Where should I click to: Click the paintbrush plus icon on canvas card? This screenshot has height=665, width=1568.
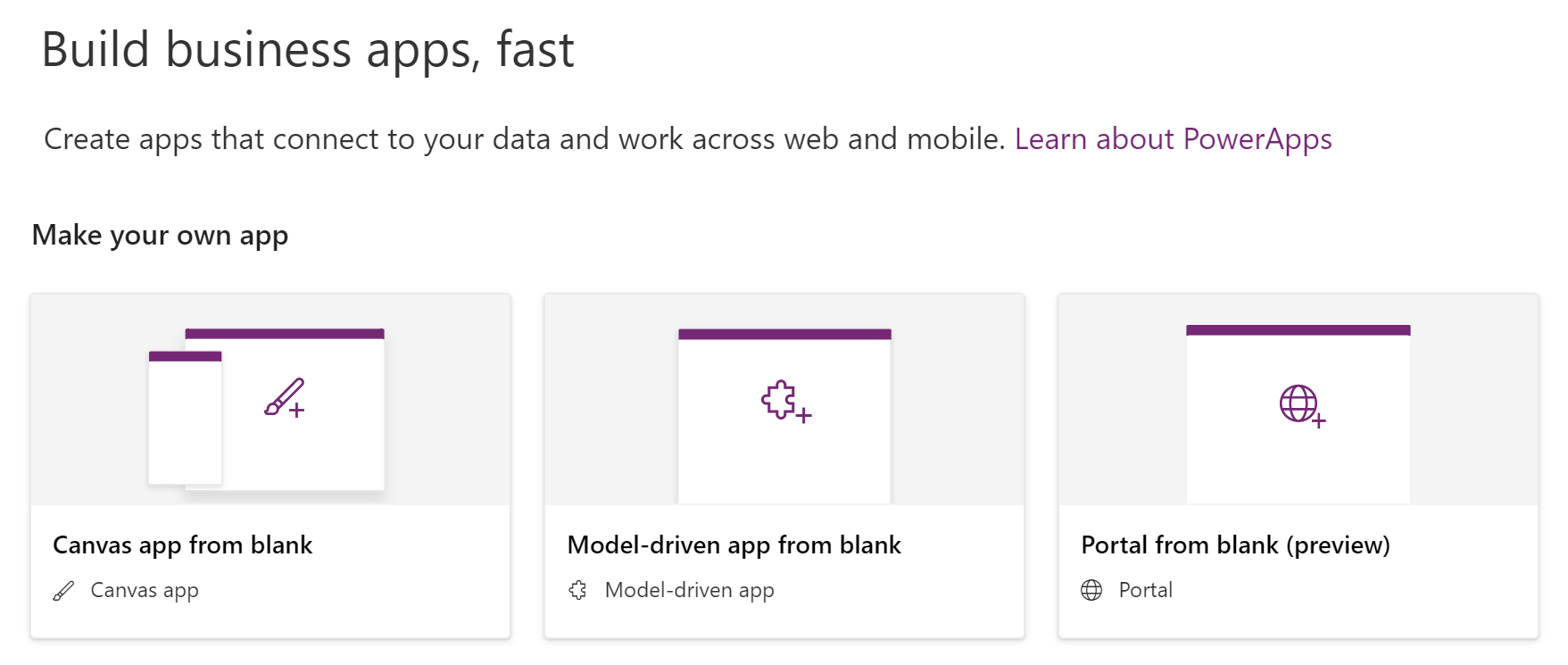click(285, 398)
